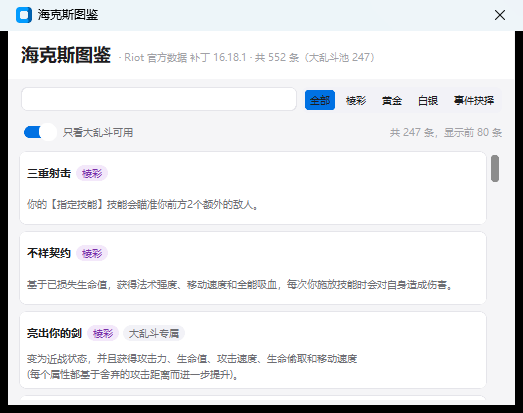Click the 棱彩 tag beside 三重射击
The image size is (523, 413).
coord(92,173)
